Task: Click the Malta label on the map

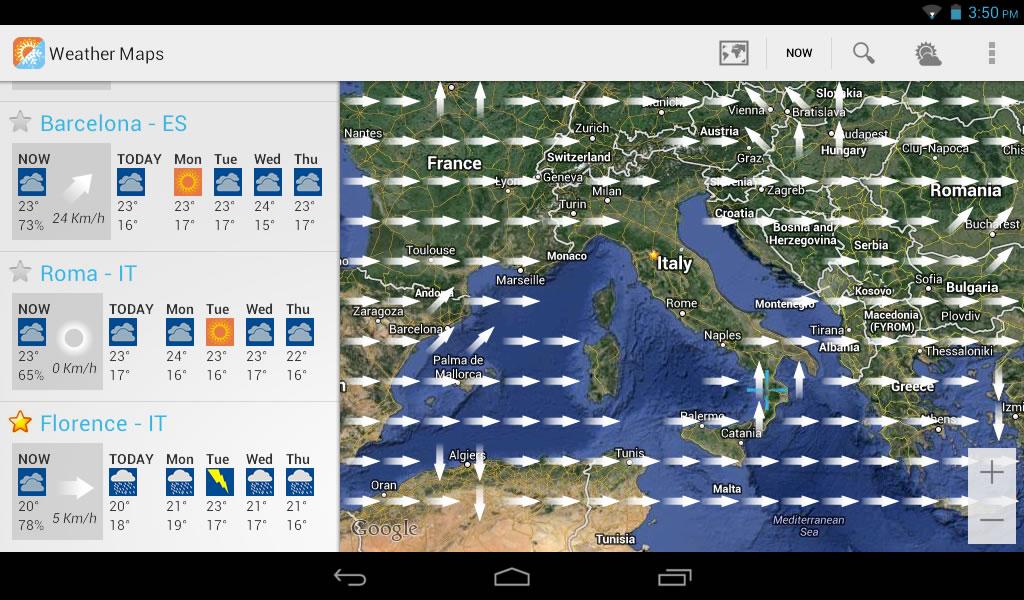Action: coord(727,489)
